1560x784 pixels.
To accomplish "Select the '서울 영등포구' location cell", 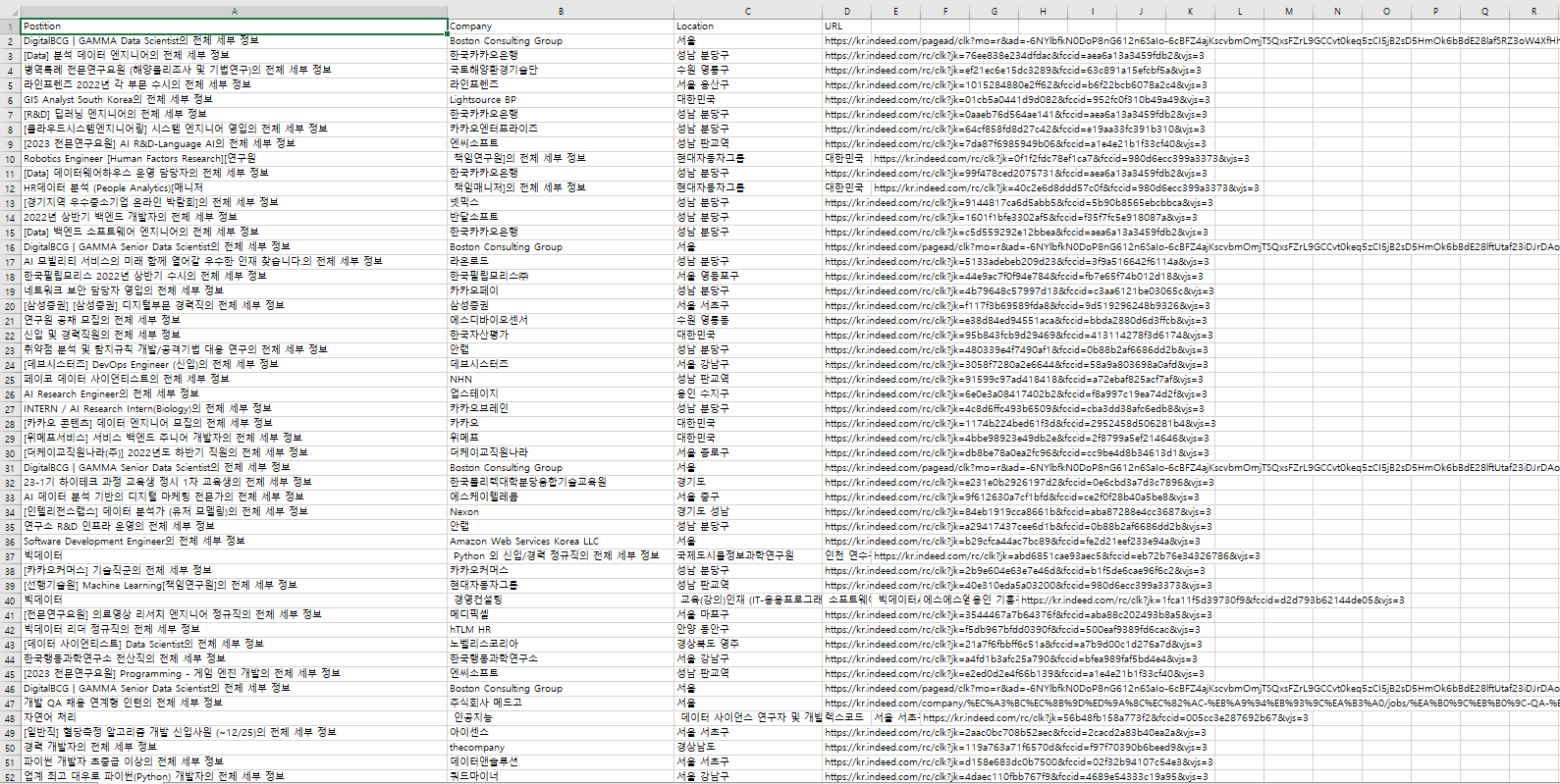I will (x=748, y=277).
